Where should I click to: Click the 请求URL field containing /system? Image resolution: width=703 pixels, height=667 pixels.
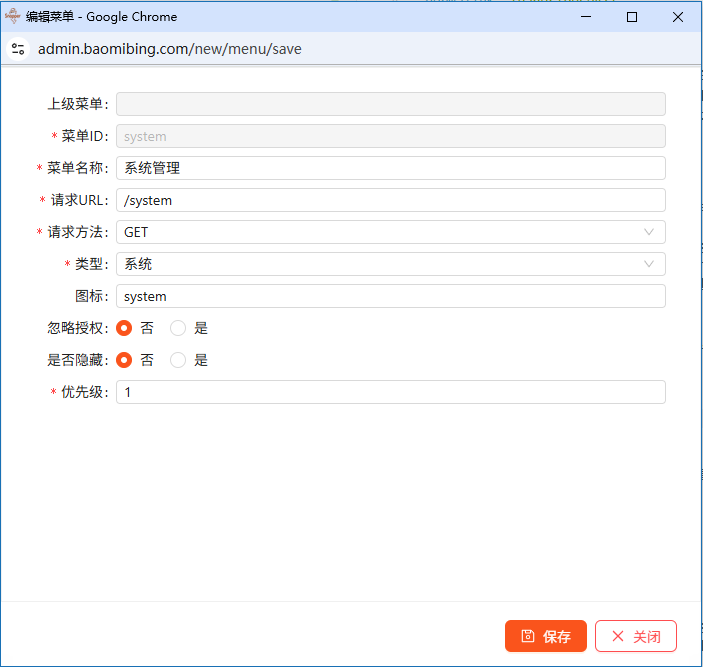(390, 200)
